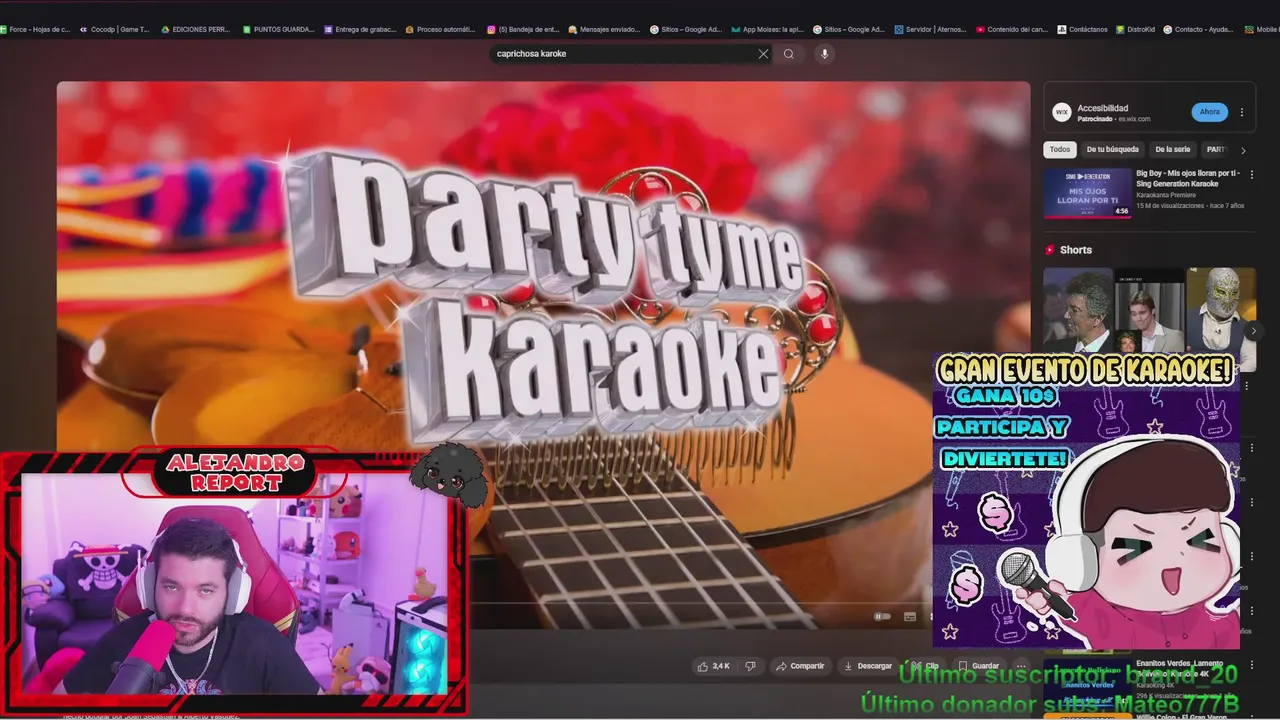Viewport: 1280px width, 720px height.
Task: Open the 'Mensajes enviado...' bookmark
Action: coord(604,29)
